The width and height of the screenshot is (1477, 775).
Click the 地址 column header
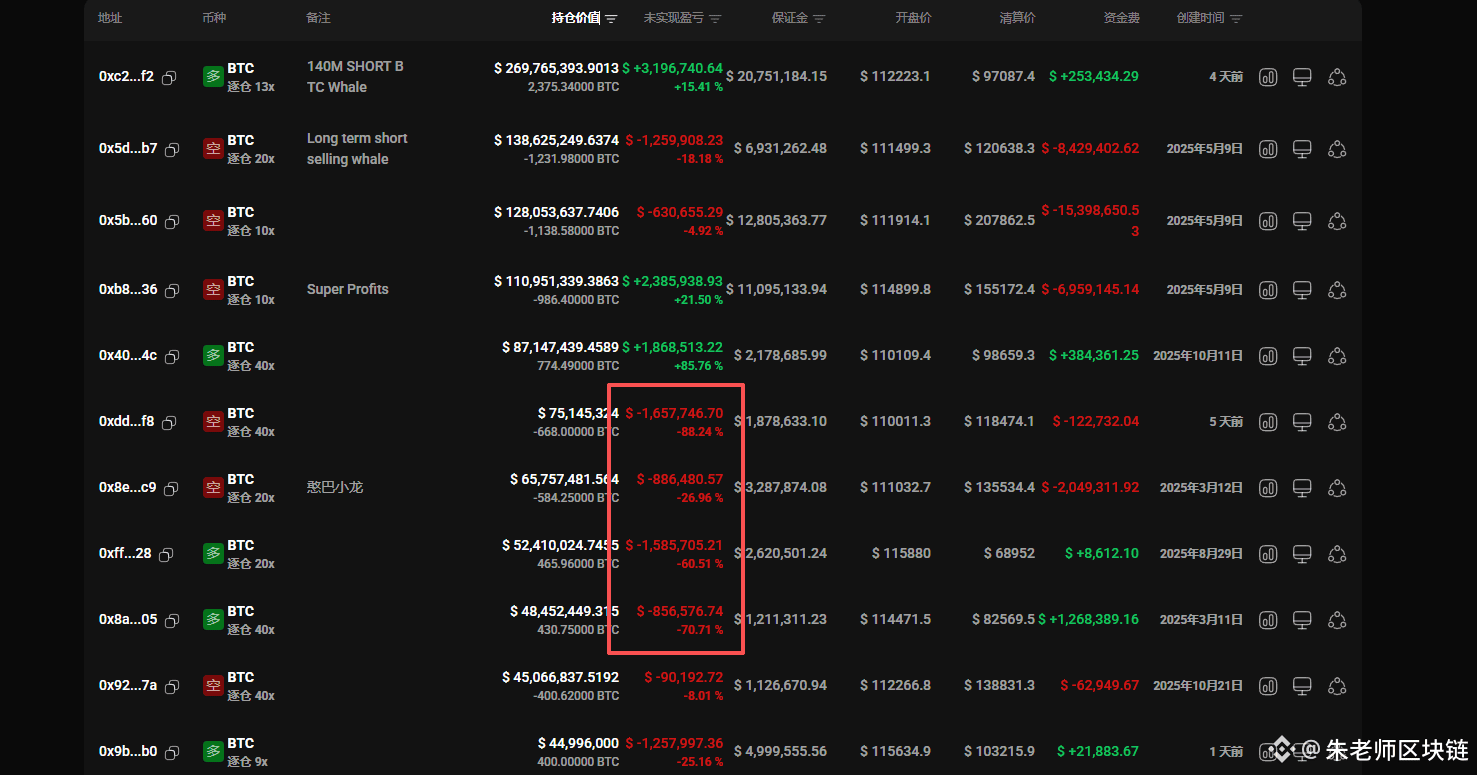(x=110, y=18)
